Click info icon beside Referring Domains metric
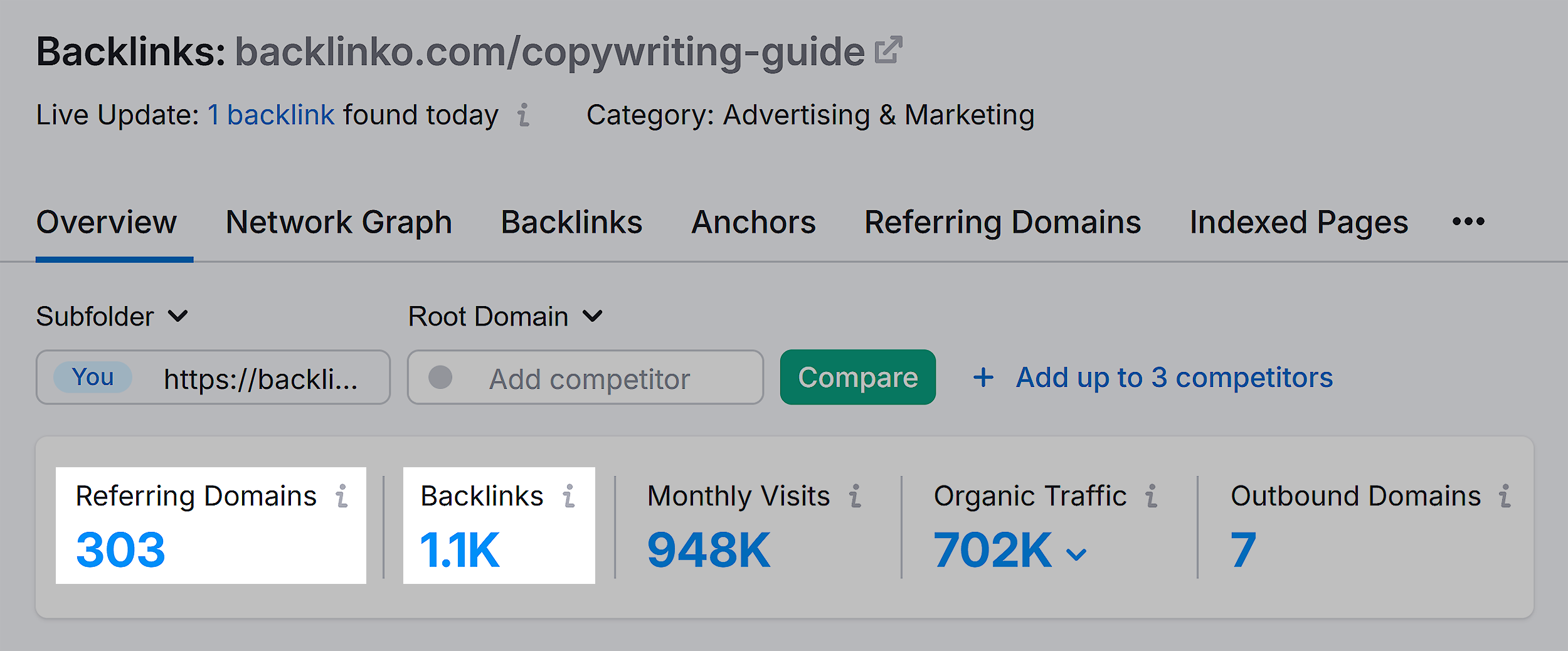 coord(342,496)
